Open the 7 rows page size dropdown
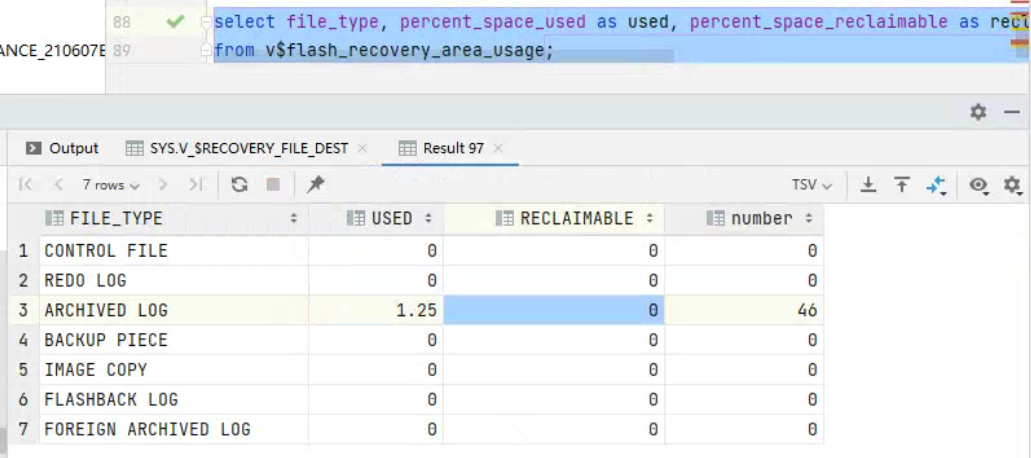 point(111,185)
